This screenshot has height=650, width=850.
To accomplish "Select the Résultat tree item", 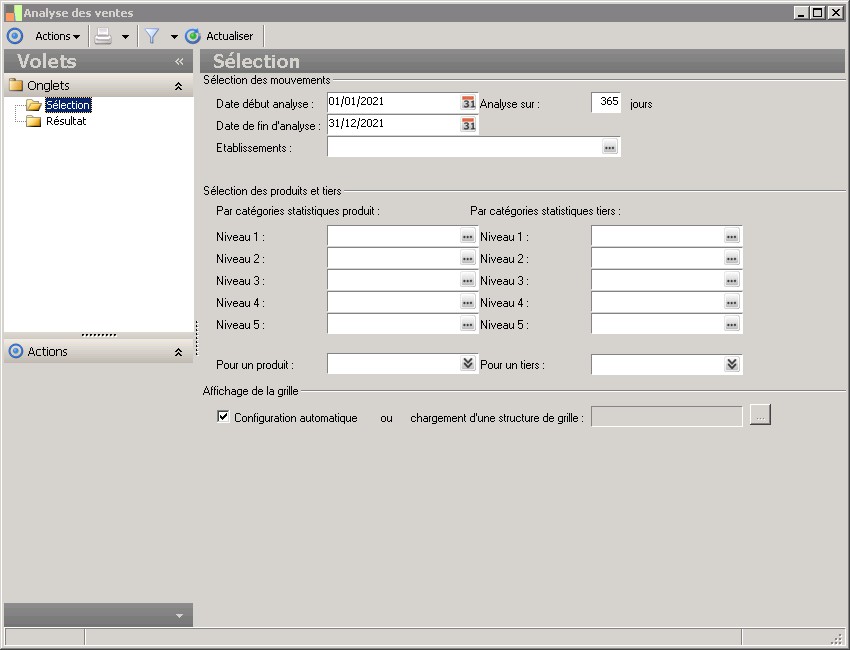I will [66, 121].
